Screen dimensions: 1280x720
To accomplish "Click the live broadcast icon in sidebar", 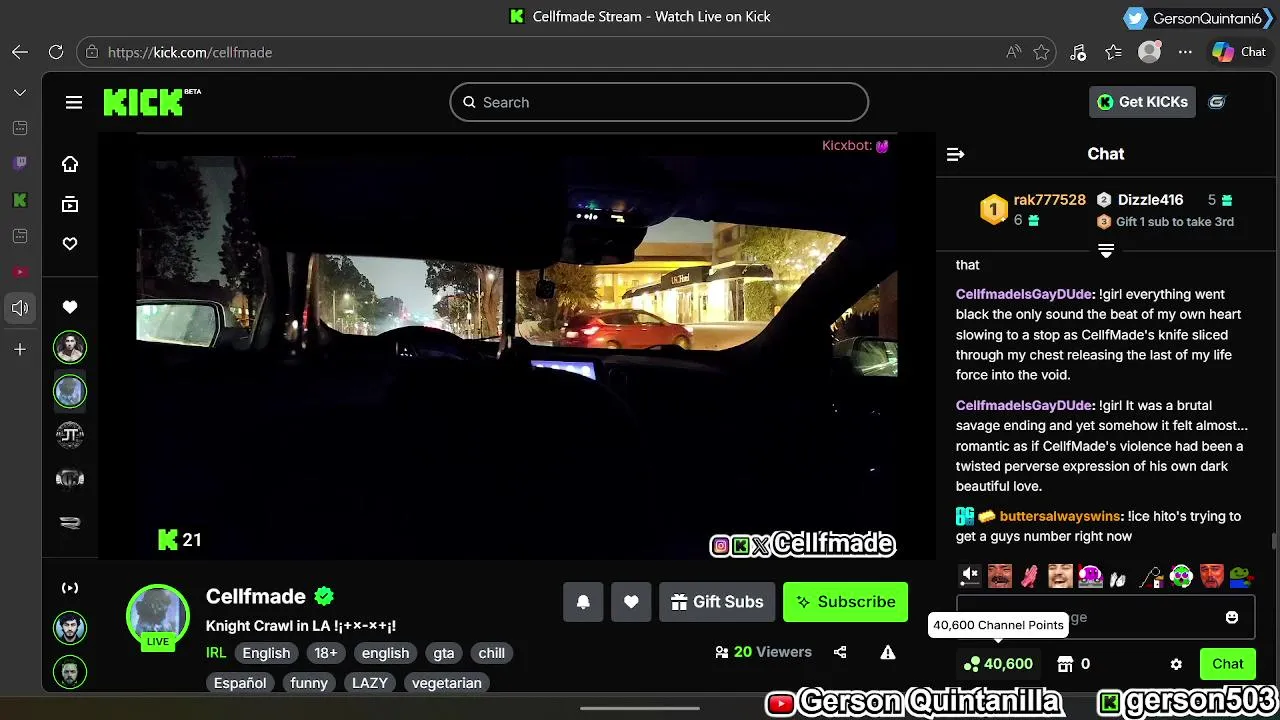I will click(x=70, y=588).
